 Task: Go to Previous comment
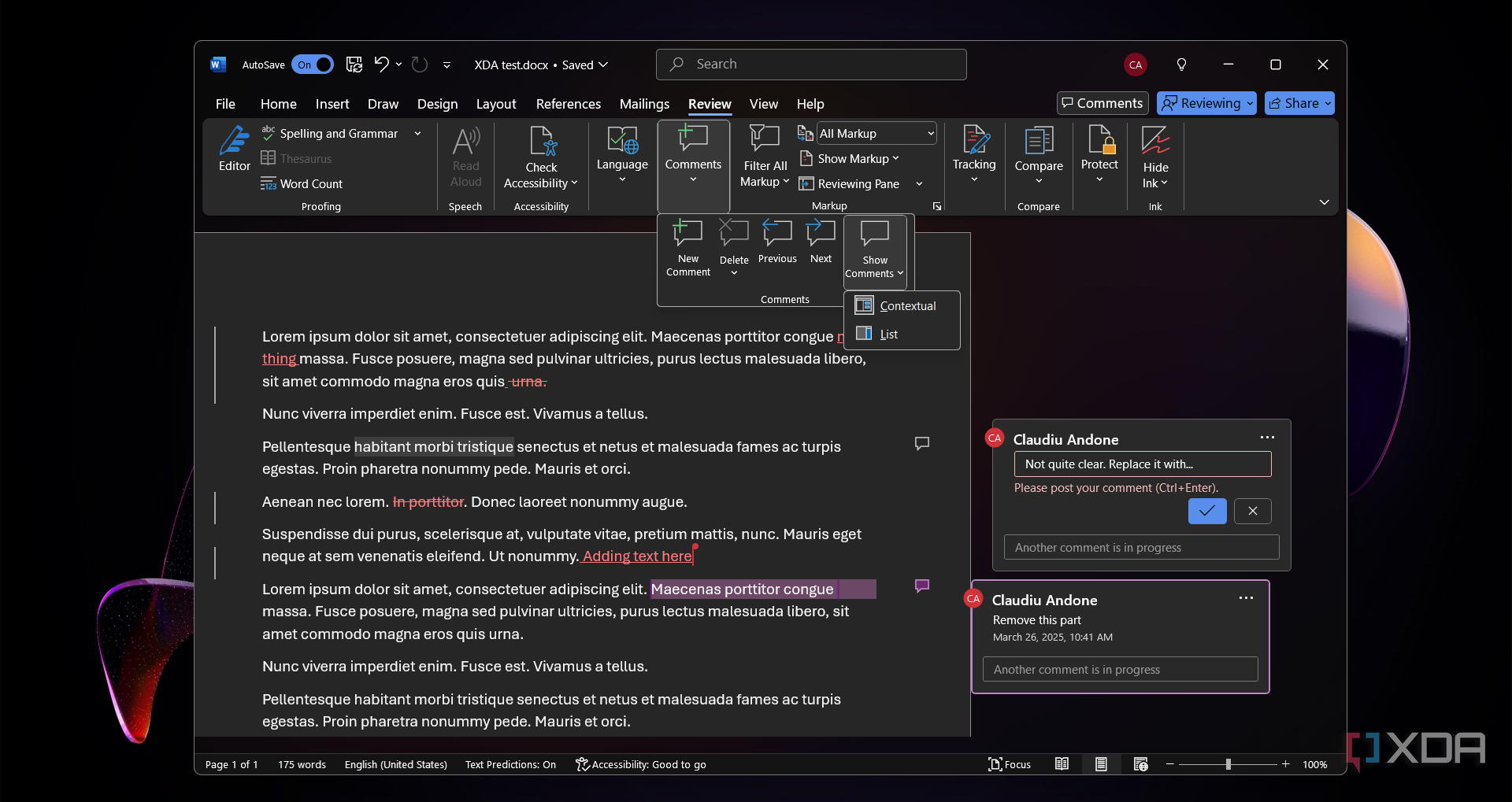(777, 242)
